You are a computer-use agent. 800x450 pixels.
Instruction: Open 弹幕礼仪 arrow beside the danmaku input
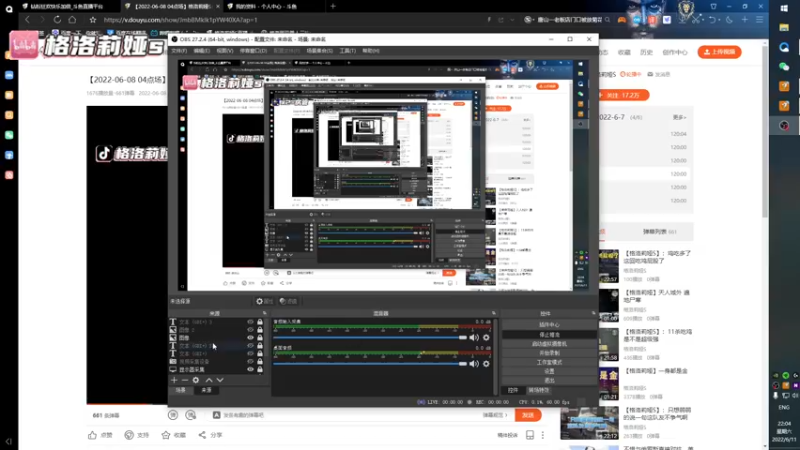495,415
